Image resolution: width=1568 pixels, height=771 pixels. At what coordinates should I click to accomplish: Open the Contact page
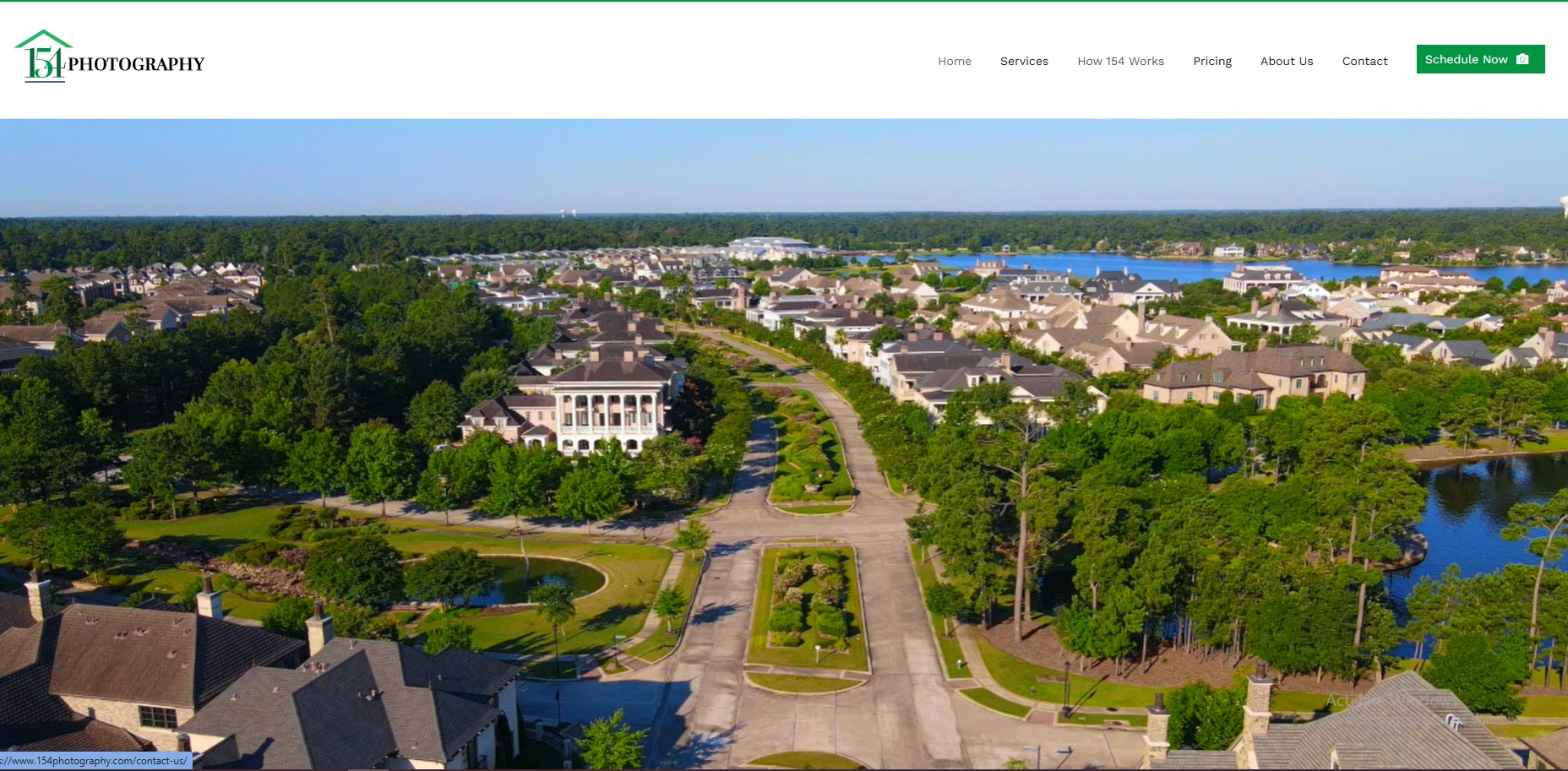point(1364,61)
